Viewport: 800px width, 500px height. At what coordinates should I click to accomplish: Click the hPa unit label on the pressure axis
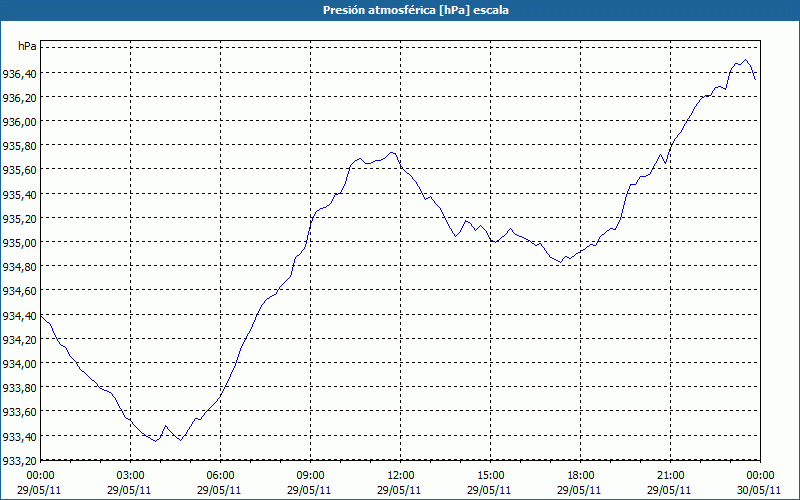(27, 46)
